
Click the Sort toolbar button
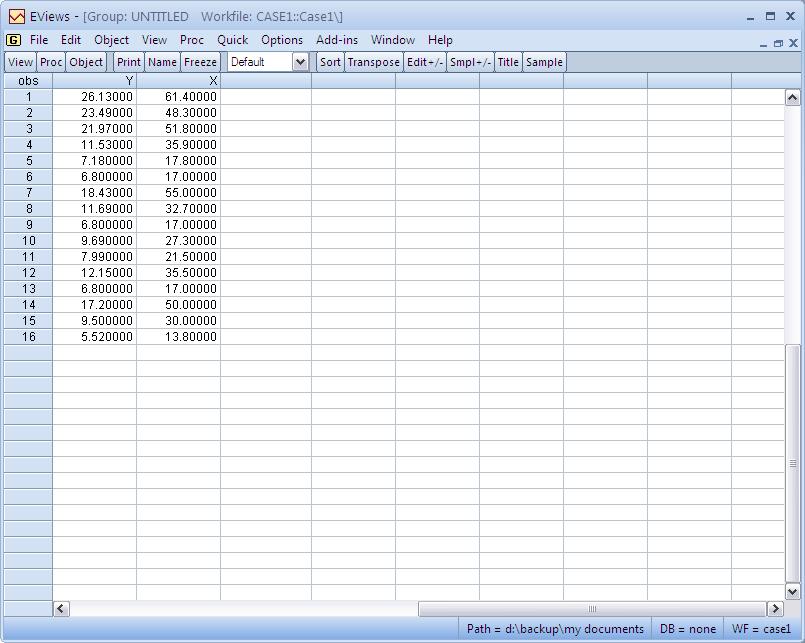click(330, 62)
